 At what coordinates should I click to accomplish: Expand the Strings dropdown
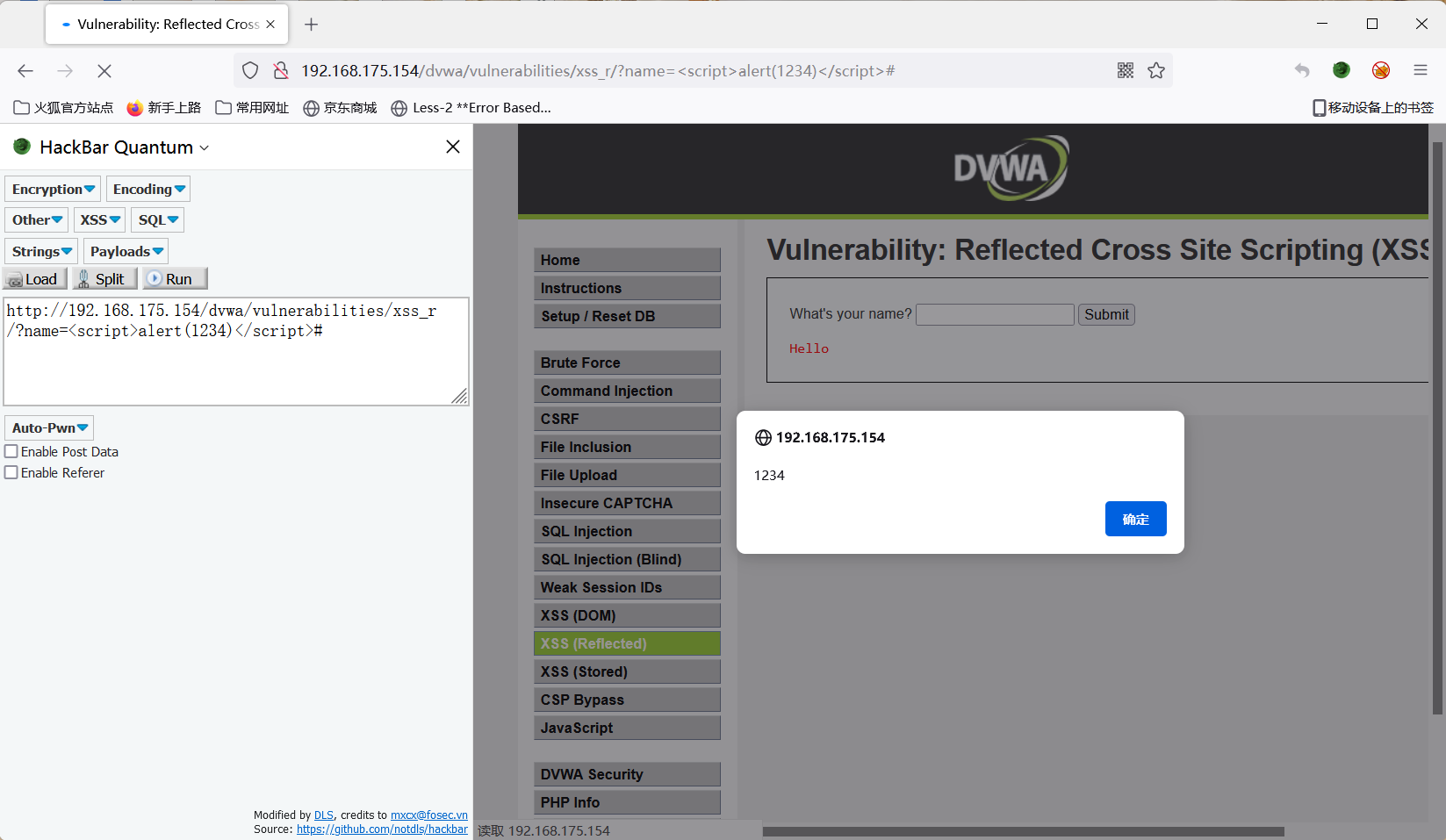tap(41, 251)
